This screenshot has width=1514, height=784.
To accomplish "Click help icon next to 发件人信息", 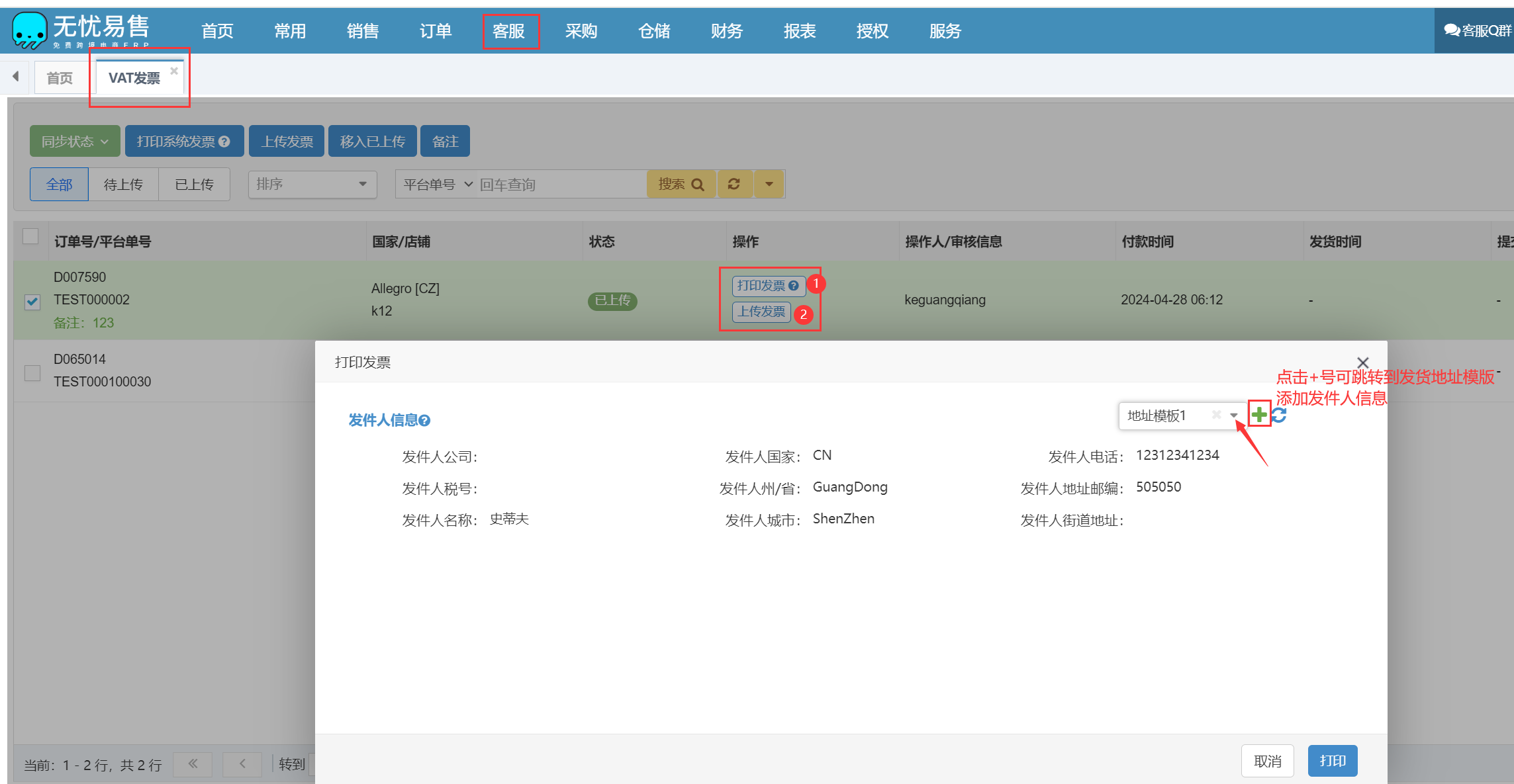I will (425, 420).
